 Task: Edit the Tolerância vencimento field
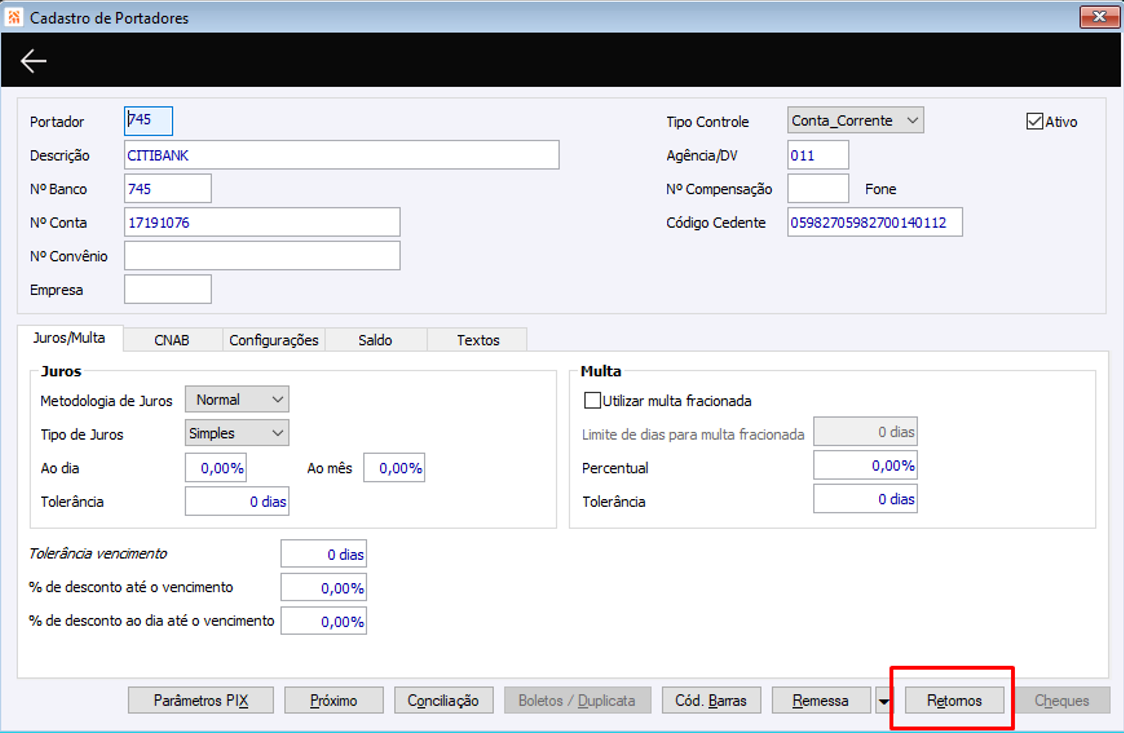click(324, 554)
